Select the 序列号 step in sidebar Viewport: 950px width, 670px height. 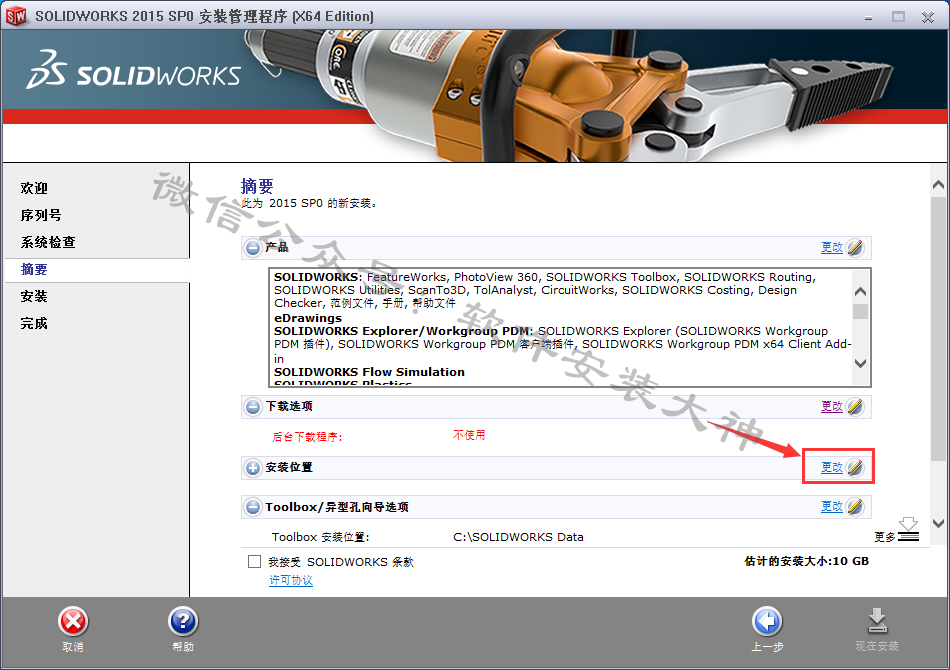click(x=41, y=215)
